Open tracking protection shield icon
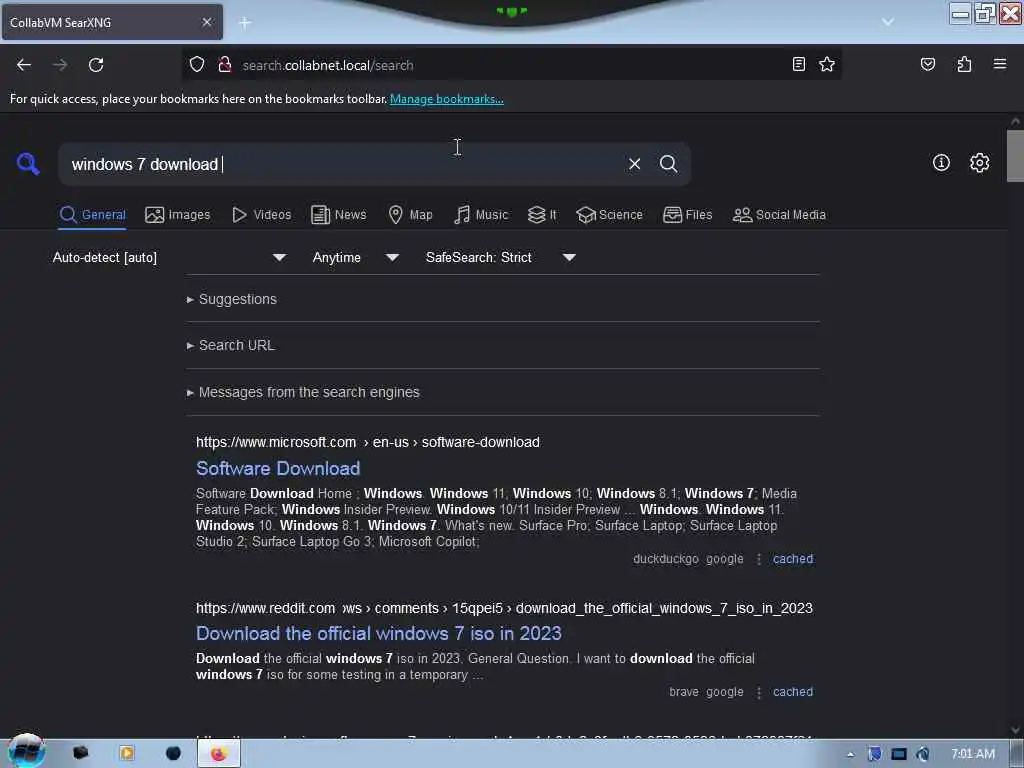This screenshot has height=768, width=1024. [x=197, y=65]
